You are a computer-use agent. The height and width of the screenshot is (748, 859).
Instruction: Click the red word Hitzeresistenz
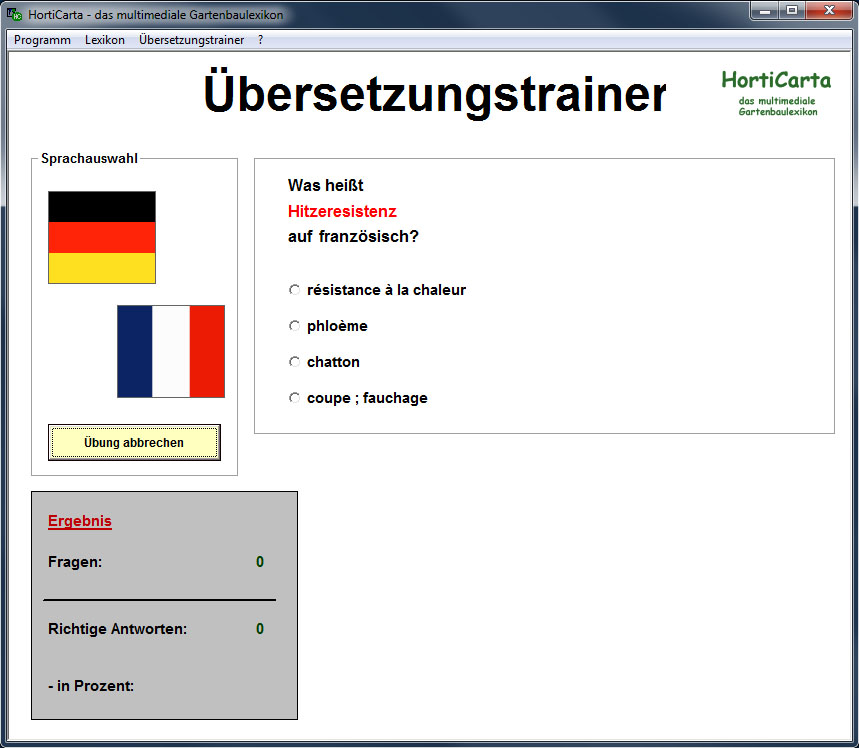pos(342,211)
